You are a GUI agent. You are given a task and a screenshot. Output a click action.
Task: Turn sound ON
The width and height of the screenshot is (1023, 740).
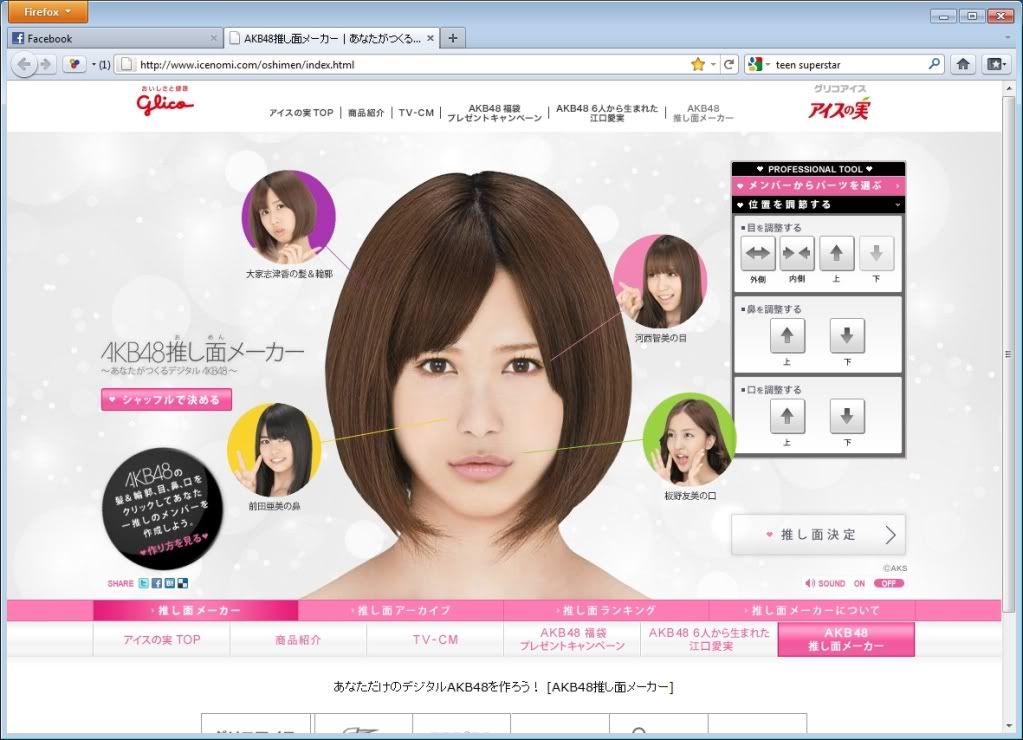click(859, 583)
